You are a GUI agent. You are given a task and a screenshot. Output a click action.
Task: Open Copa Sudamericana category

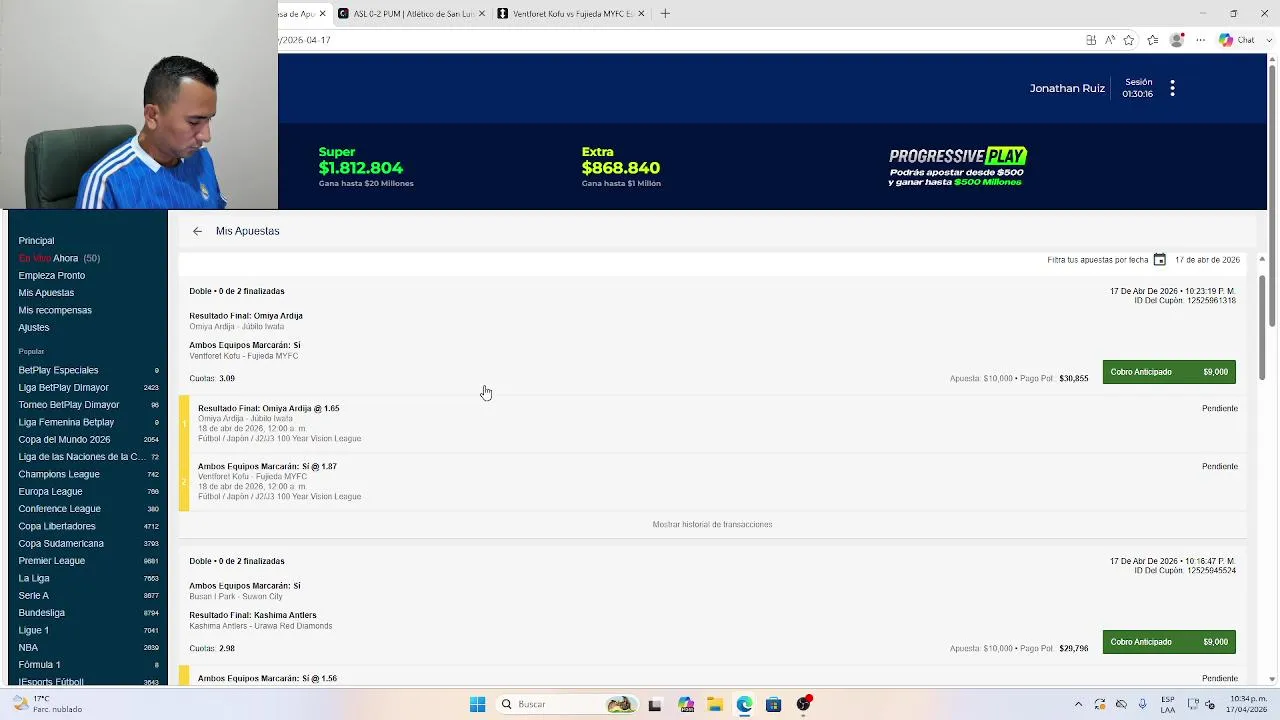tap(88, 544)
